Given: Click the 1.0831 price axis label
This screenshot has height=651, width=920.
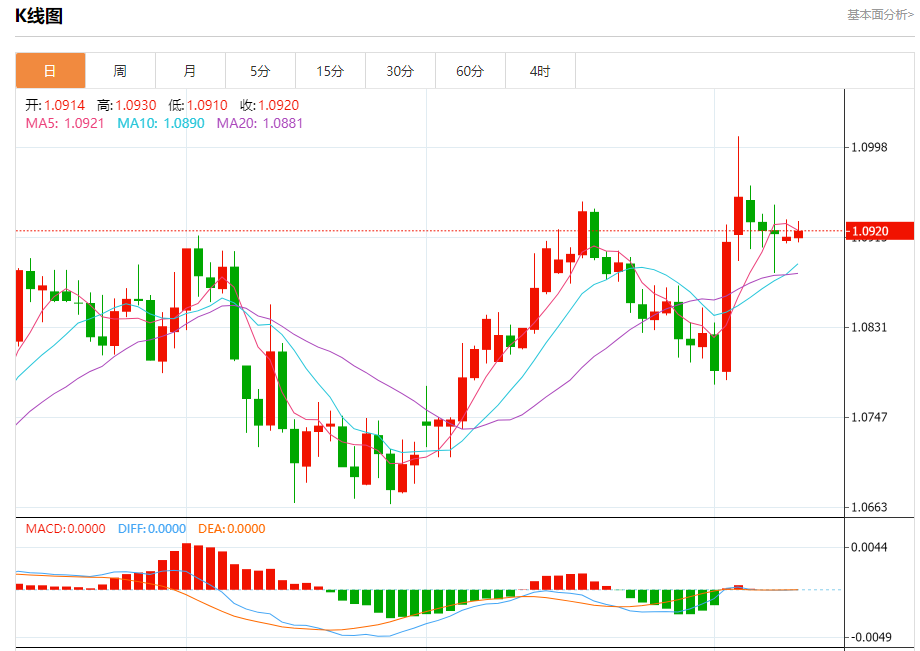Looking at the screenshot, I should pyautogui.click(x=869, y=327).
